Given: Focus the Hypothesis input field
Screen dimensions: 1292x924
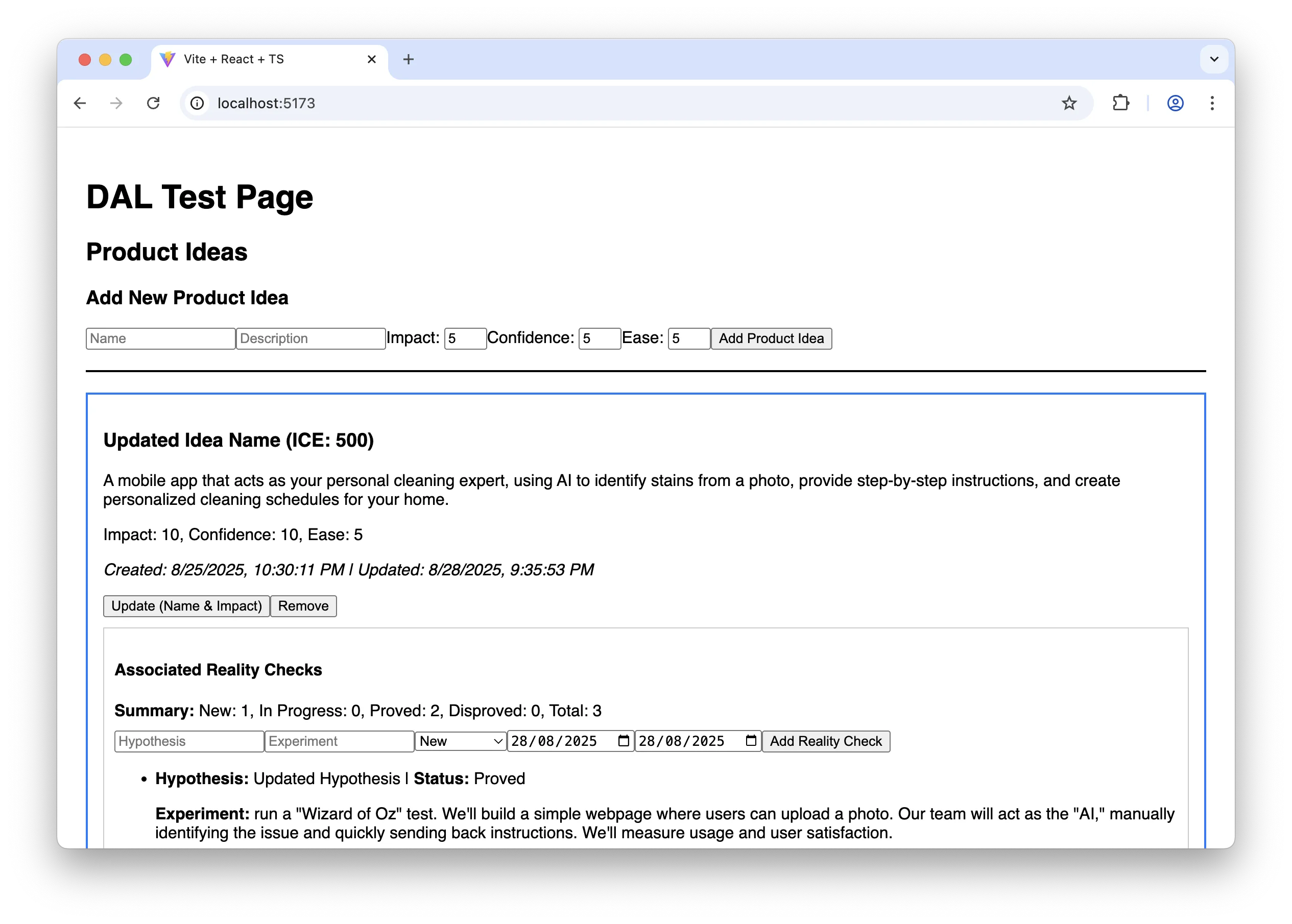Looking at the screenshot, I should 189,741.
